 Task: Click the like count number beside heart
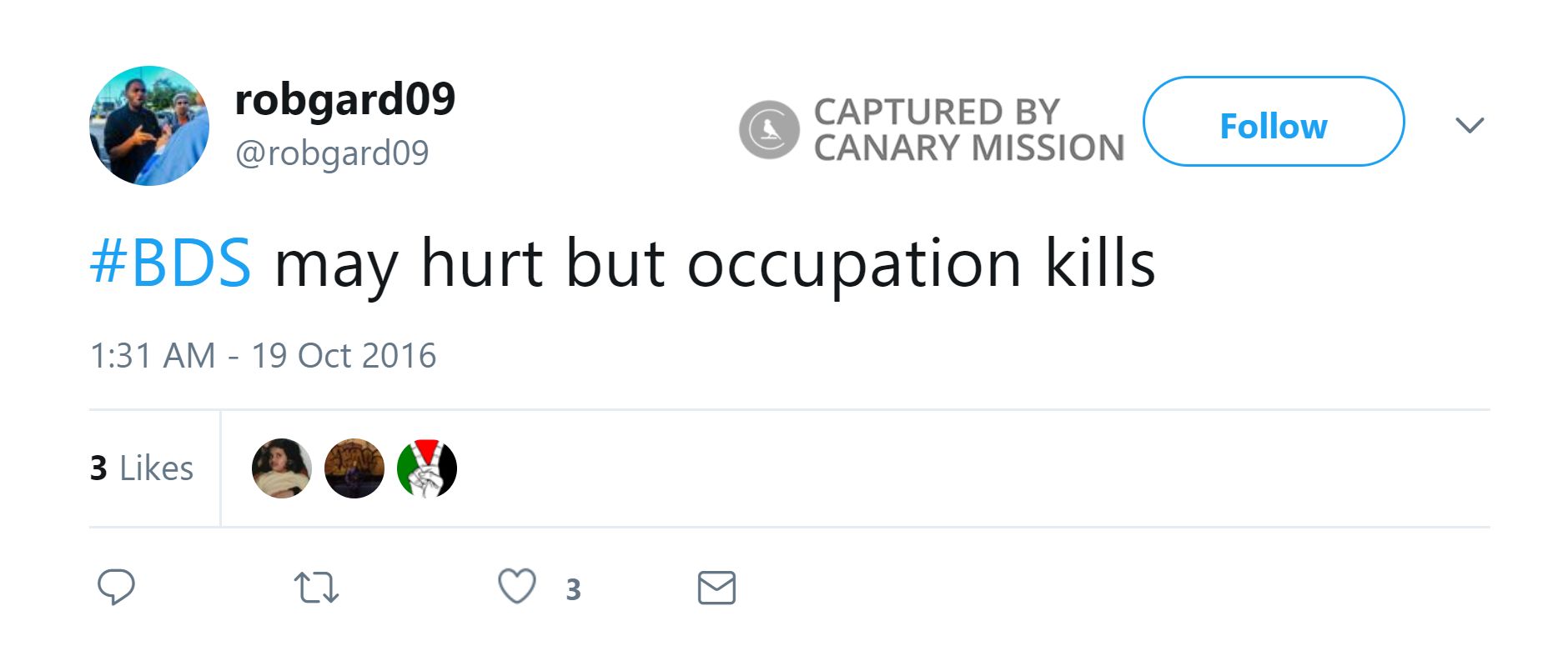573,589
